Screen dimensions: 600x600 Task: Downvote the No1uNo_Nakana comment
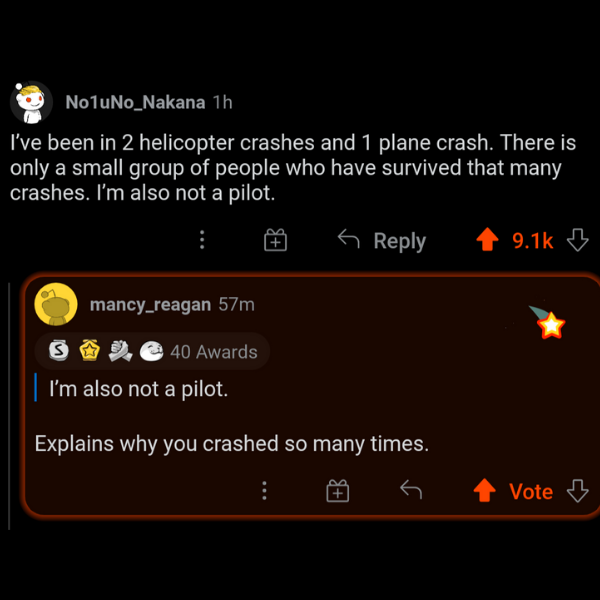(x=577, y=240)
